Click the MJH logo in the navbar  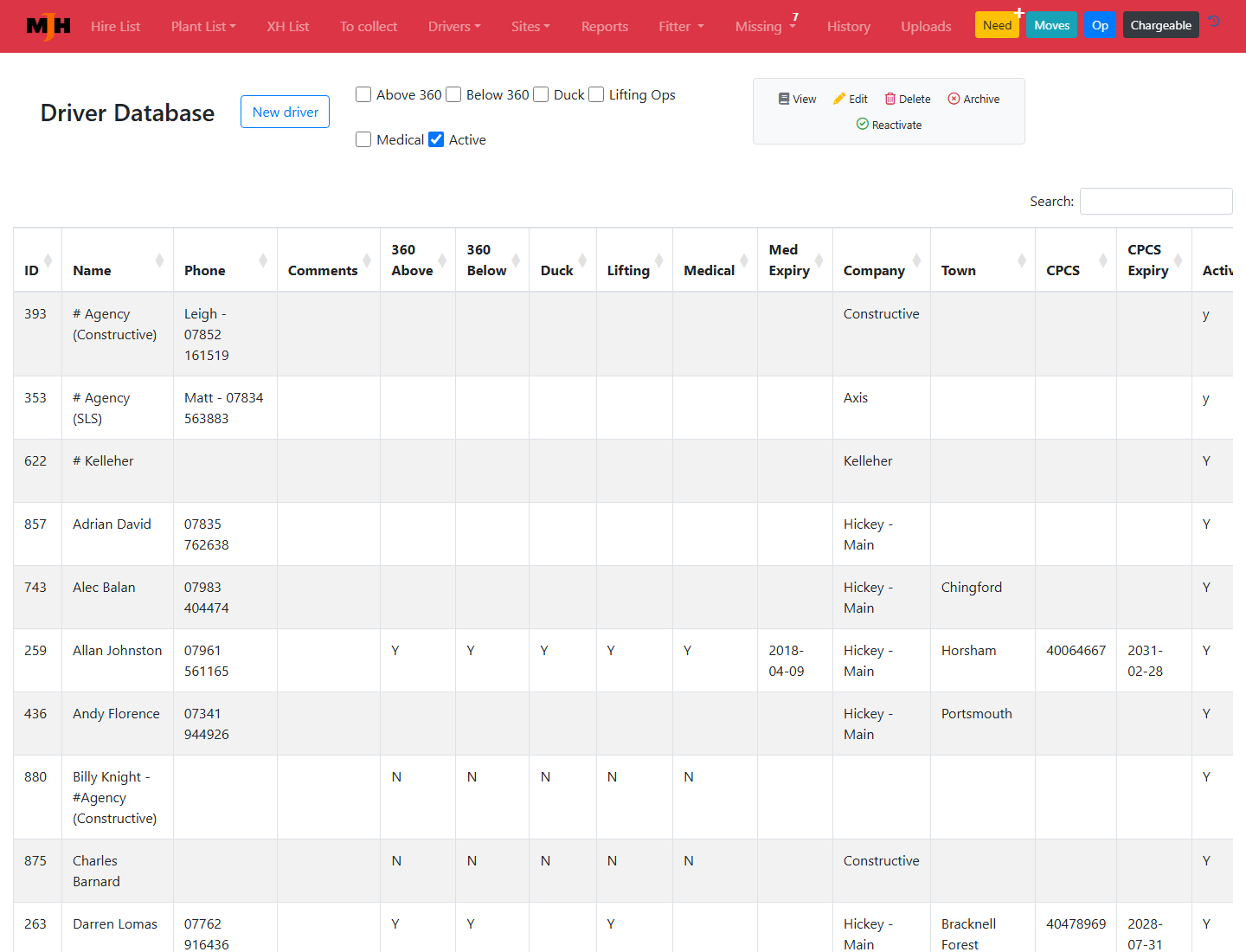(48, 26)
